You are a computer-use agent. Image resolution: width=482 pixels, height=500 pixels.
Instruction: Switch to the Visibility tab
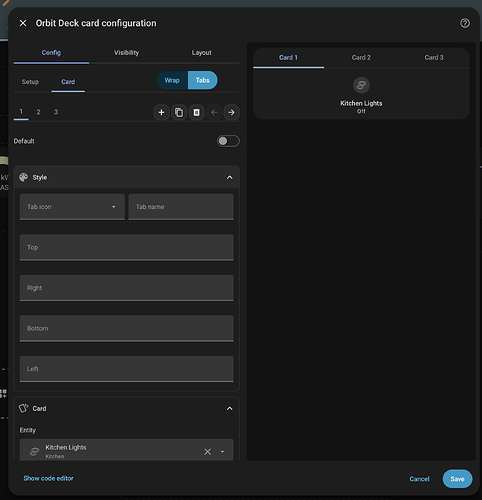coord(126,53)
